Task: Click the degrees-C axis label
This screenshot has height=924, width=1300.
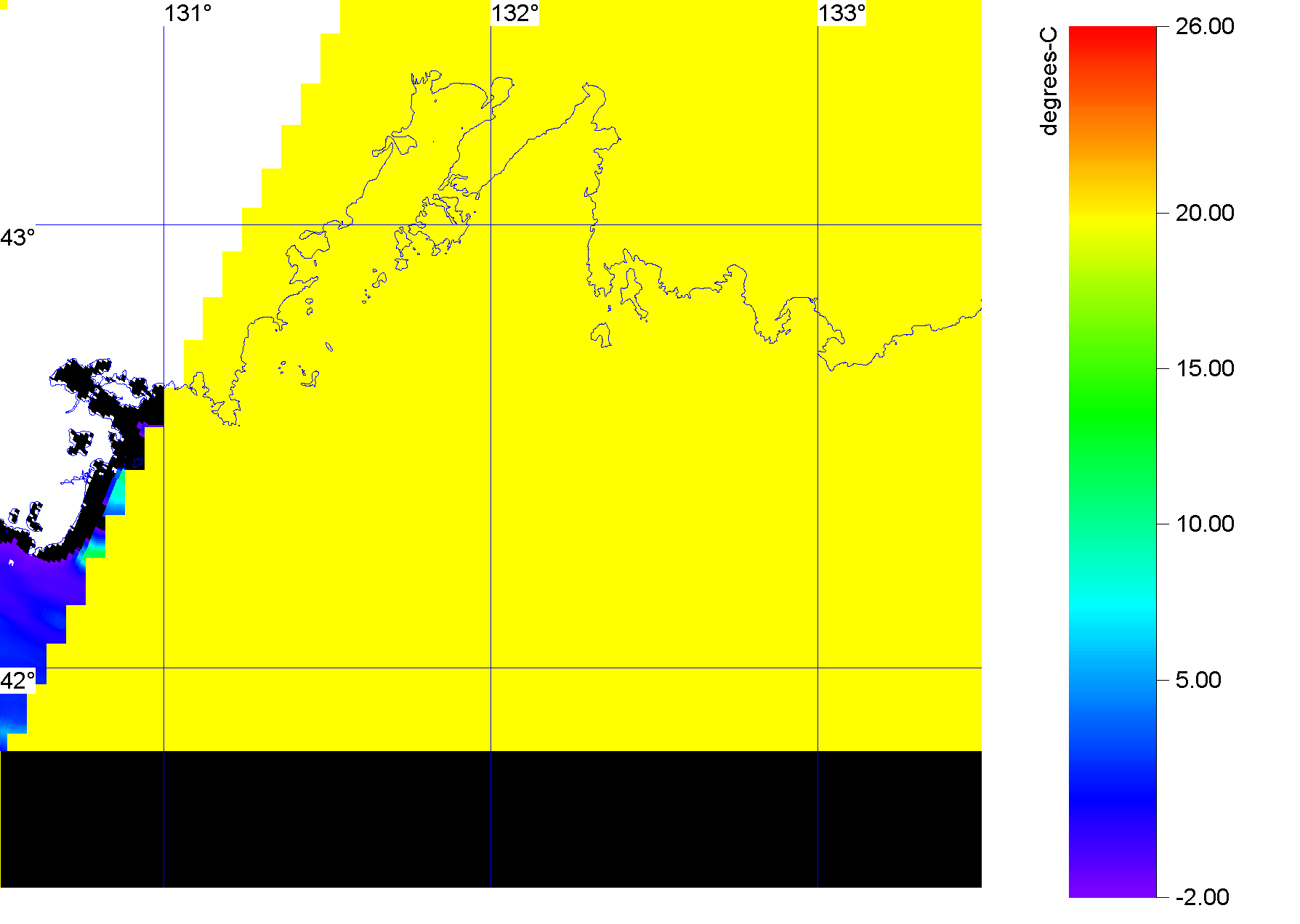Action: pos(1049,81)
